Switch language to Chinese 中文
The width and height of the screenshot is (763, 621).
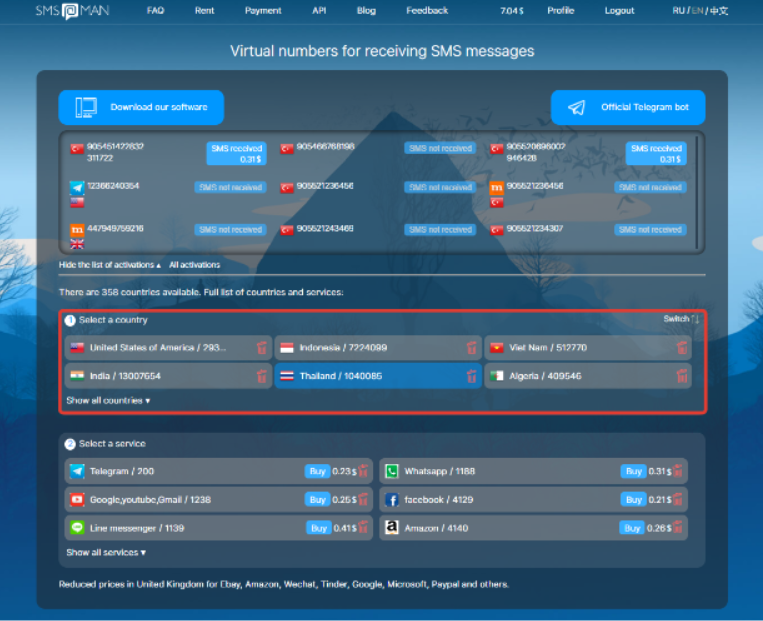click(719, 11)
